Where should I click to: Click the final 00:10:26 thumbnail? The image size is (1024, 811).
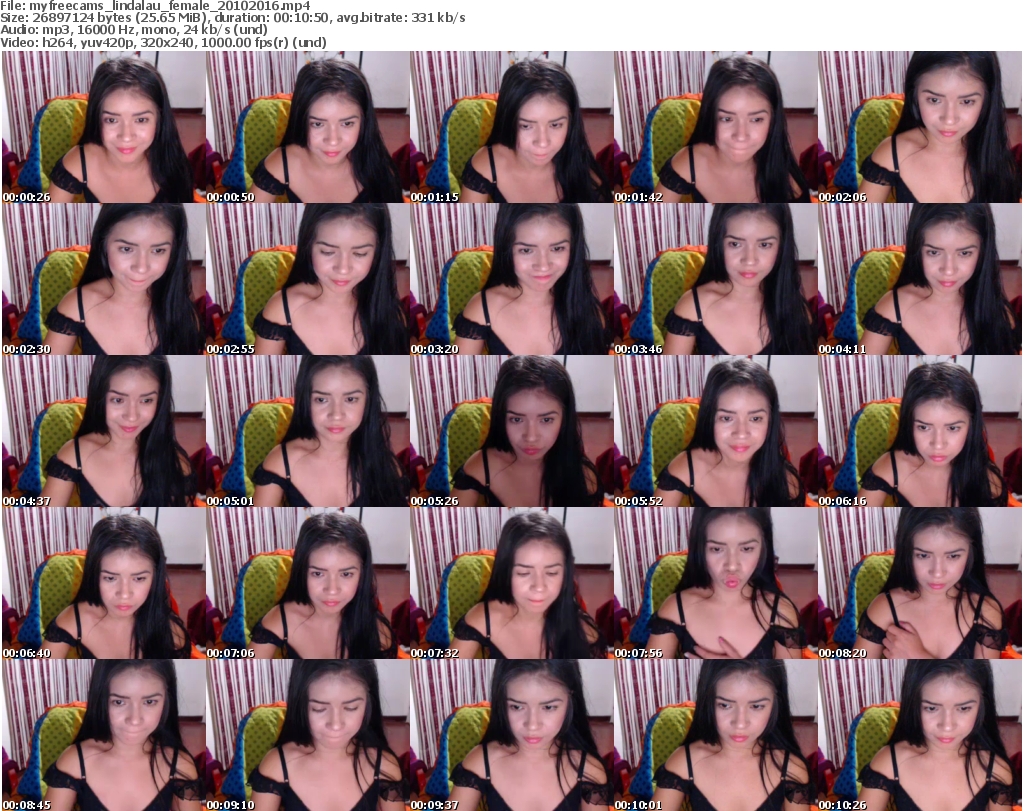pos(920,735)
